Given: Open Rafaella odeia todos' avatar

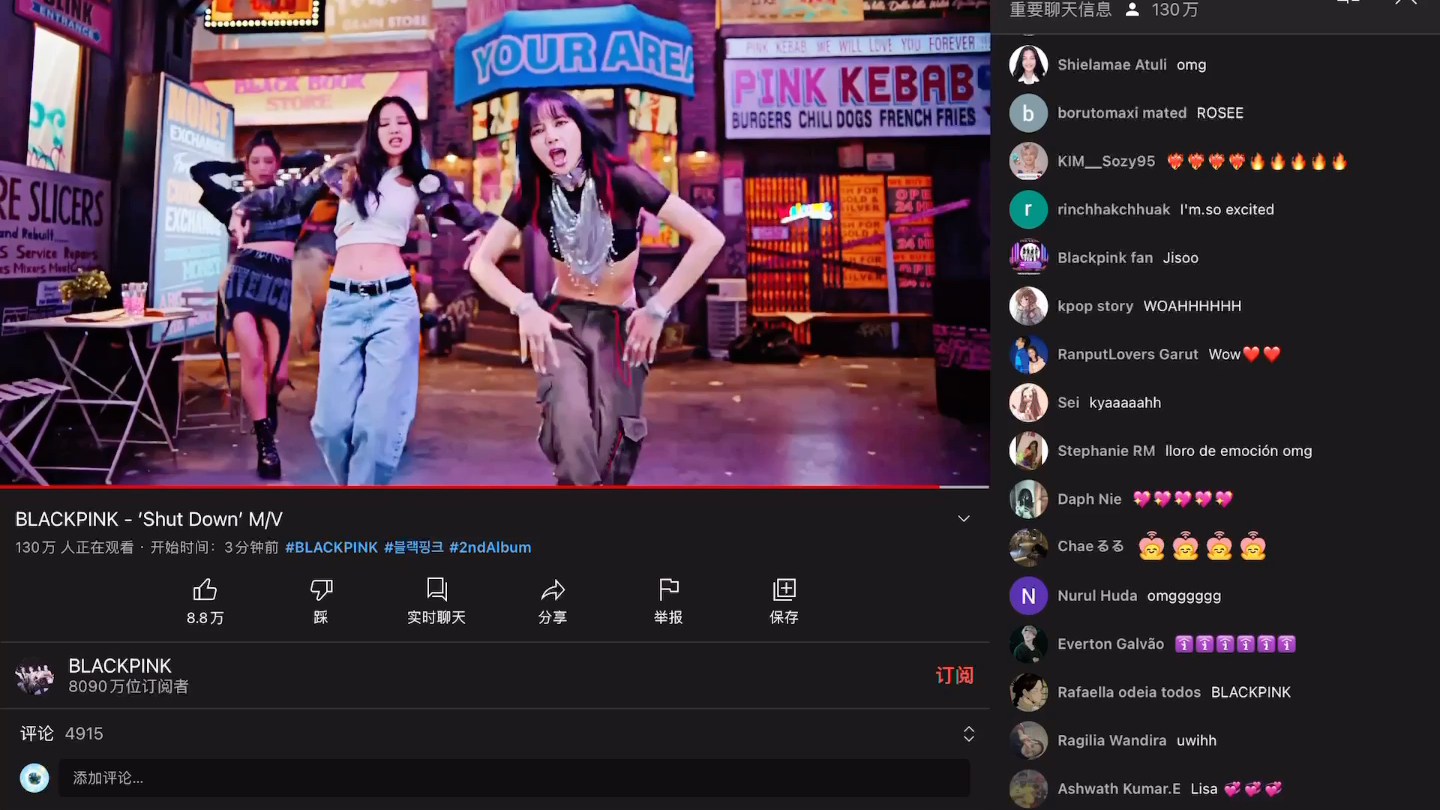Looking at the screenshot, I should 1028,692.
